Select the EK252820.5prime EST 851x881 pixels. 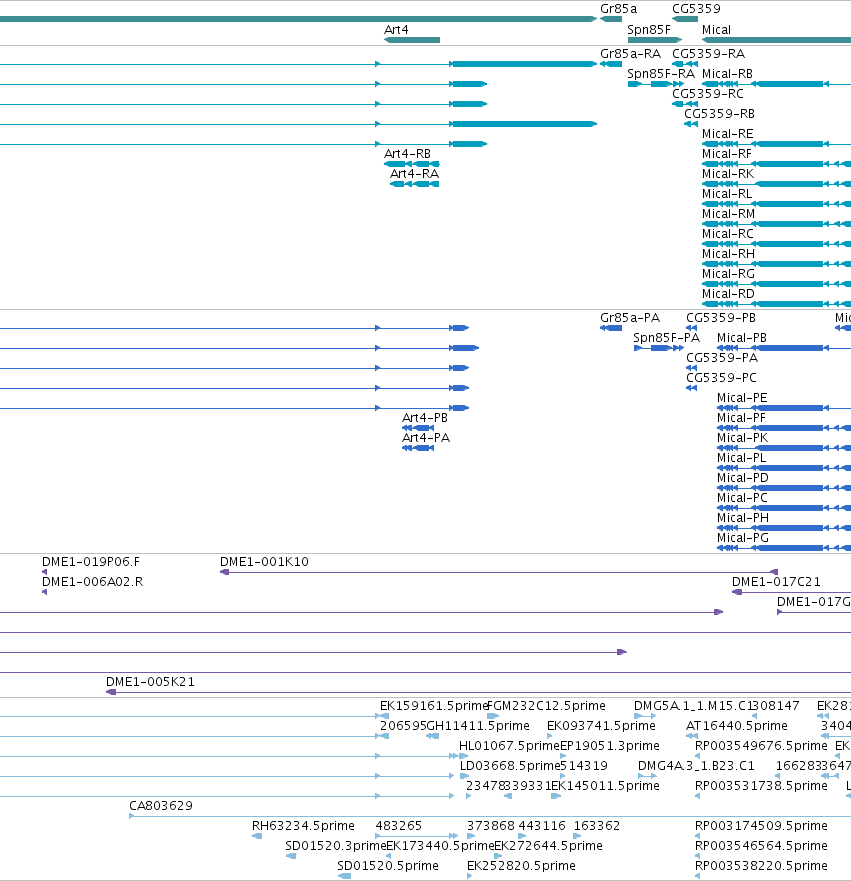click(x=470, y=877)
